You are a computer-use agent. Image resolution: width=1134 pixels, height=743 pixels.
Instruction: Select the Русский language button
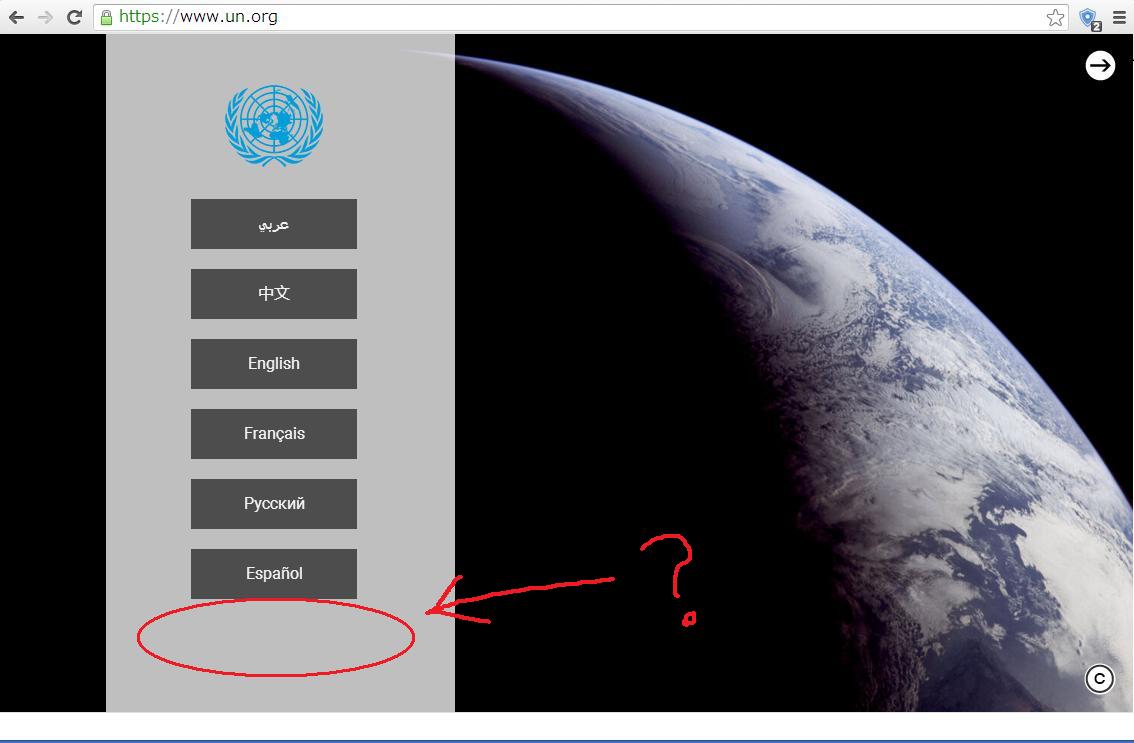[274, 504]
